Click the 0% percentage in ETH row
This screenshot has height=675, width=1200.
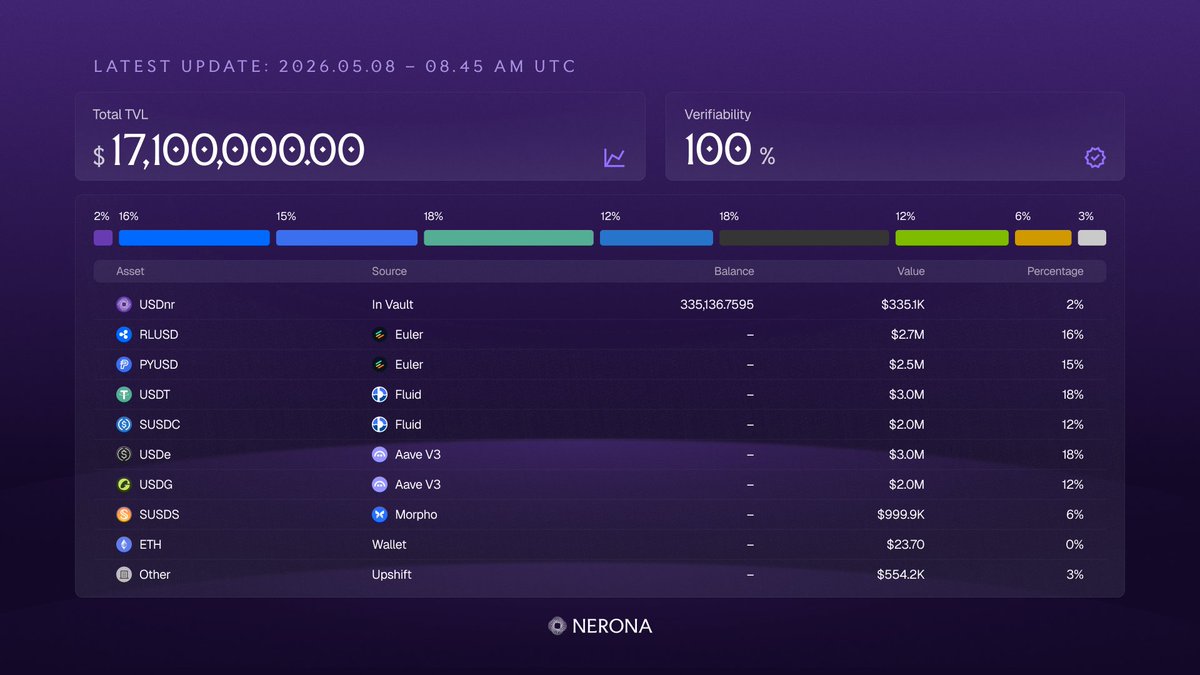coord(1074,544)
